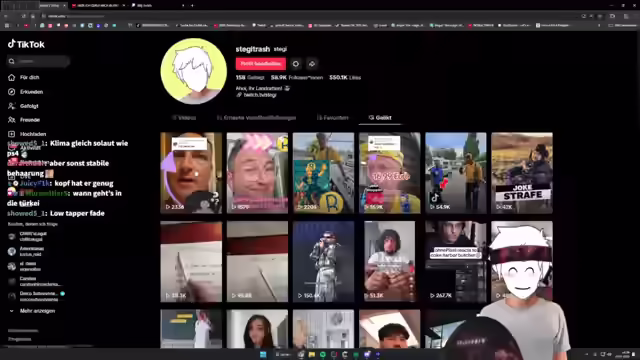Click the share profile arrow icon
The width and height of the screenshot is (640, 360).
tap(312, 64)
